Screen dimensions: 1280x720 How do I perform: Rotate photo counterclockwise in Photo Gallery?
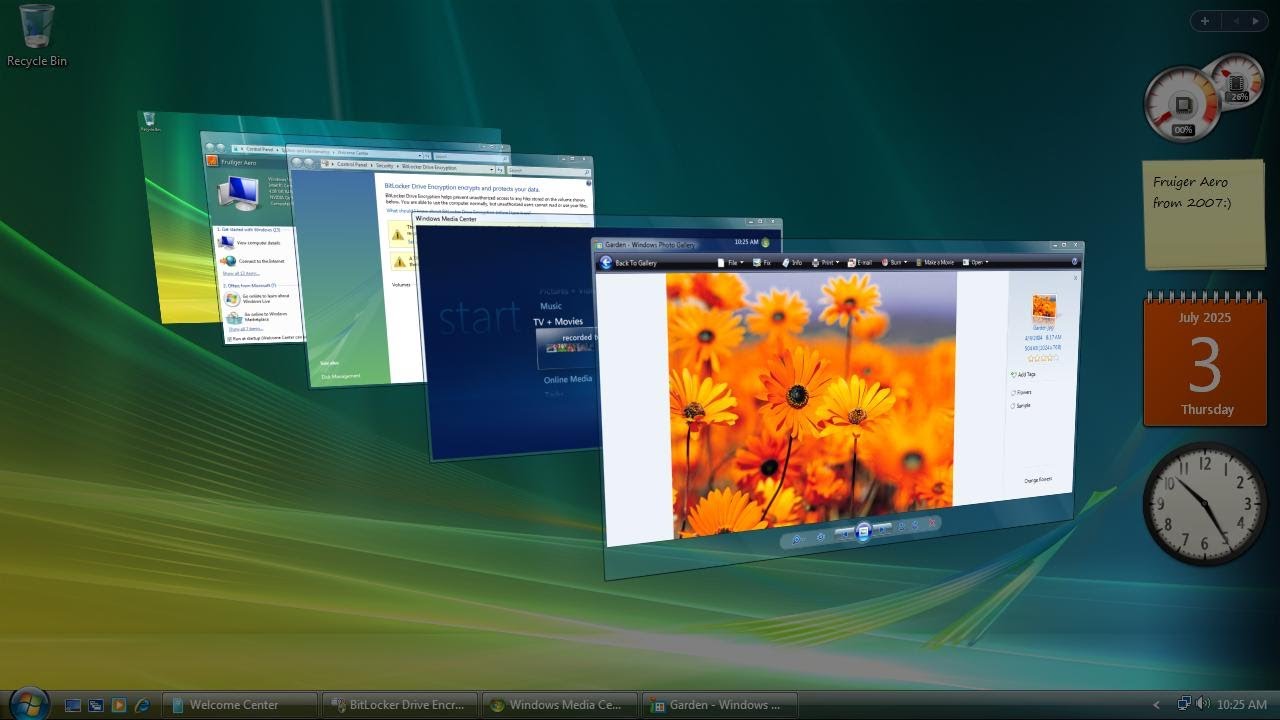point(902,526)
